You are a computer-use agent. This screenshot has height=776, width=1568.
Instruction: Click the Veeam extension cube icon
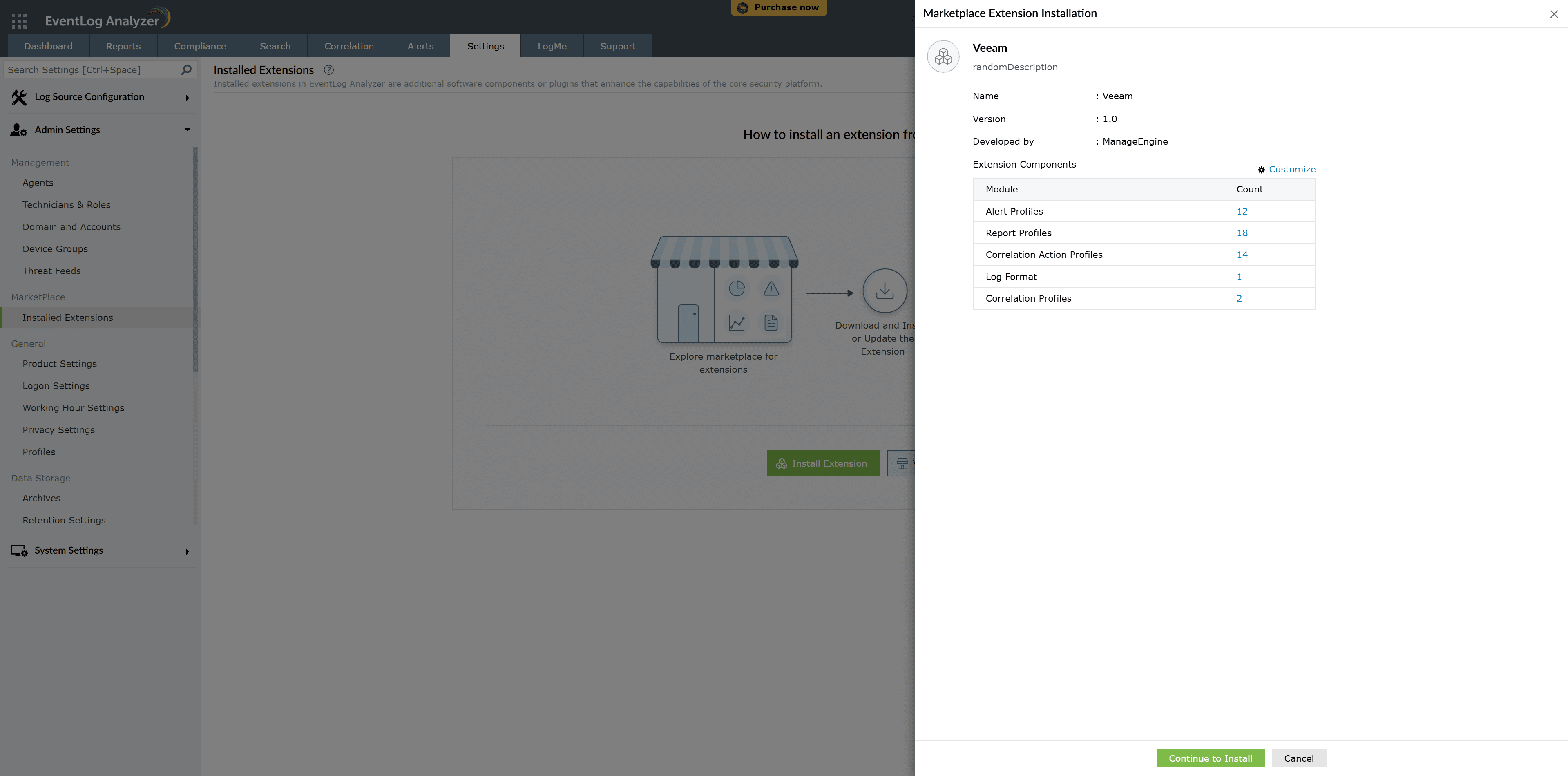pyautogui.click(x=943, y=57)
